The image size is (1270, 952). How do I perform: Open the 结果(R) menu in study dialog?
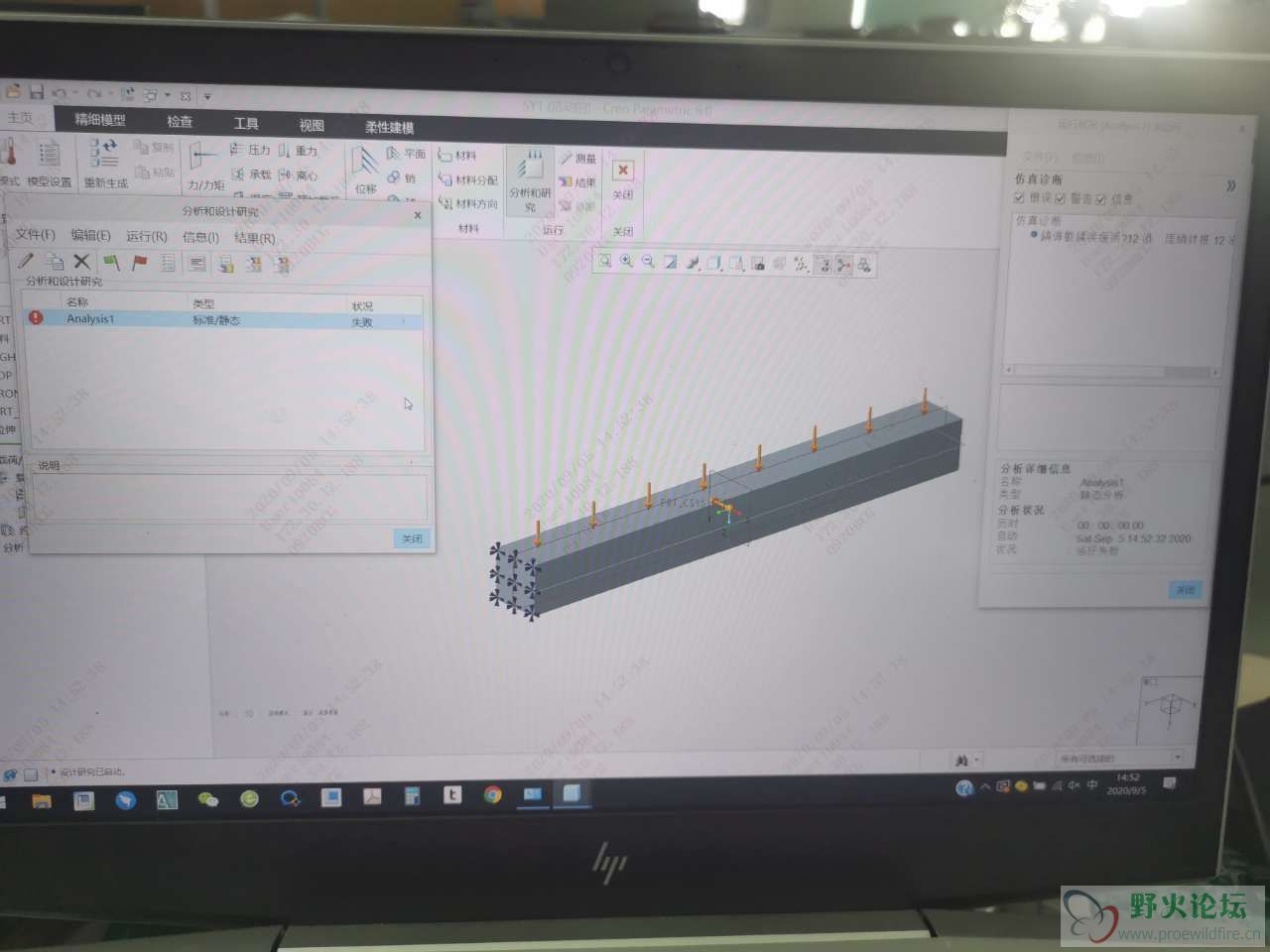[x=254, y=238]
